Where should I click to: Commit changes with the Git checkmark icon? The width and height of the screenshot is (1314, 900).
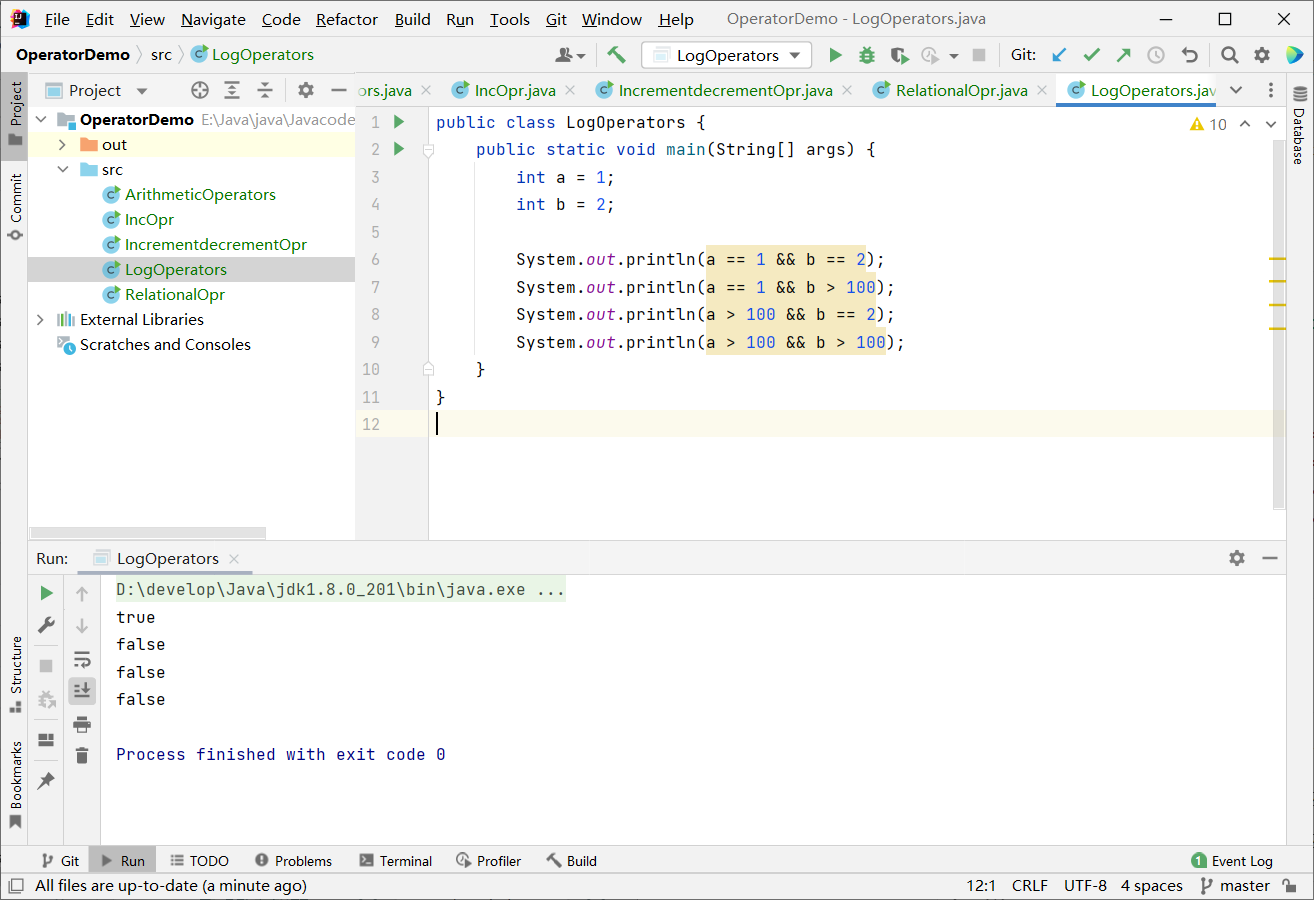[1091, 55]
